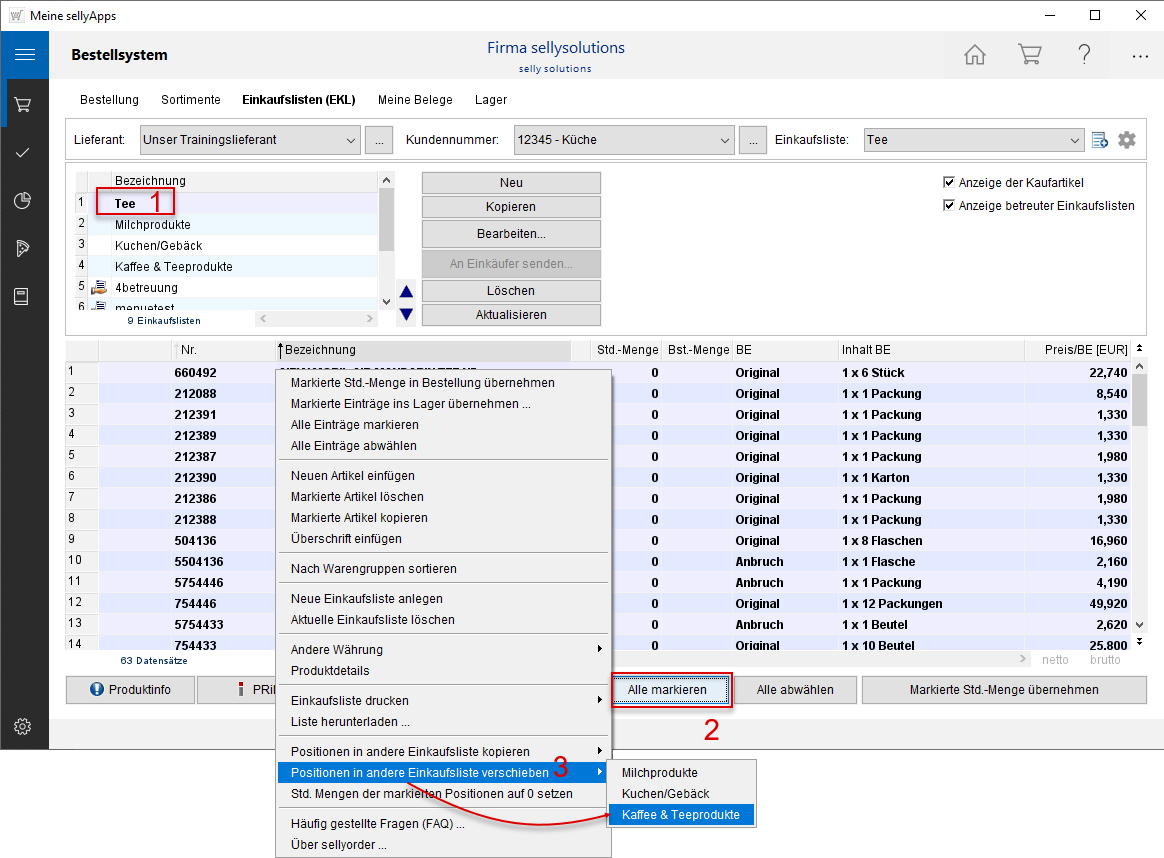Screen dimensions: 1164x858
Task: Click the Kopieren button
Action: pyautogui.click(x=511, y=207)
